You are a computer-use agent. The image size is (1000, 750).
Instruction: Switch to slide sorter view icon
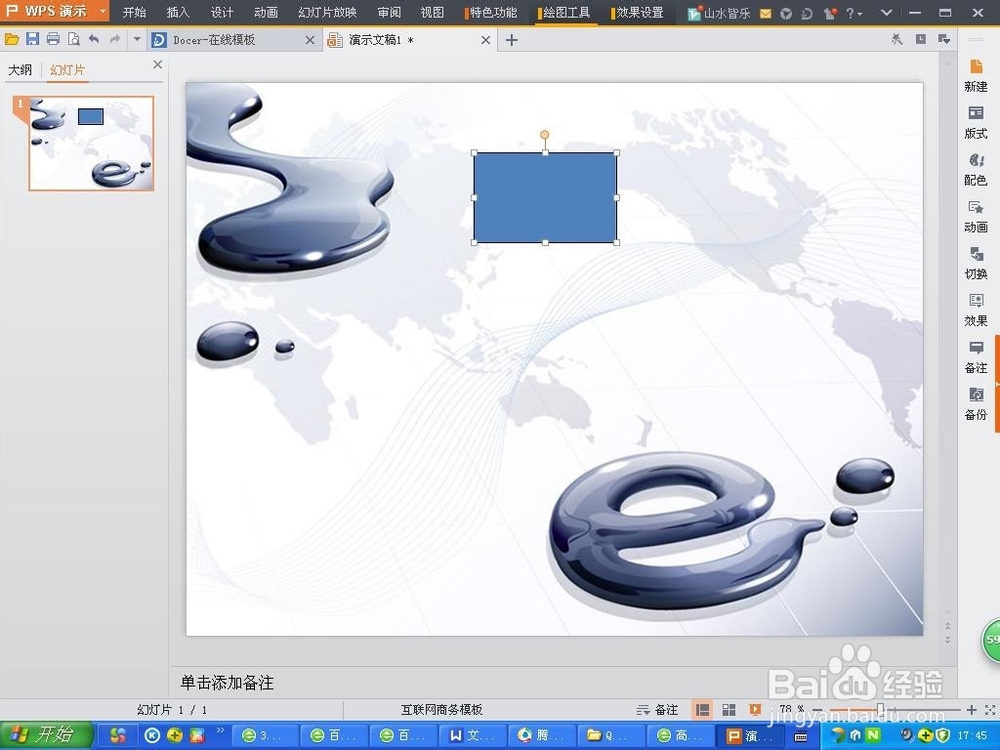[x=729, y=709]
